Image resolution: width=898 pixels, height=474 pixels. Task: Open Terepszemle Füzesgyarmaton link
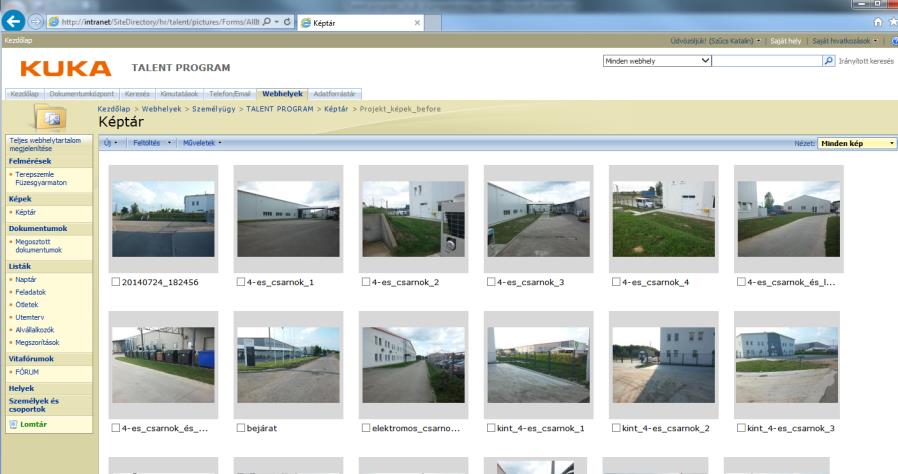tap(41, 179)
